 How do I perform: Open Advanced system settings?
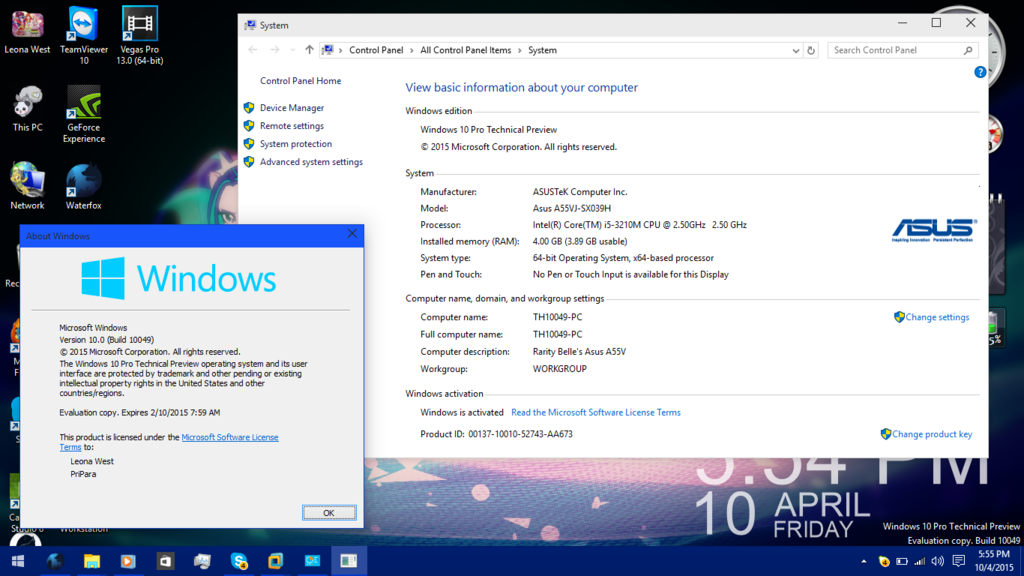pyautogui.click(x=311, y=162)
